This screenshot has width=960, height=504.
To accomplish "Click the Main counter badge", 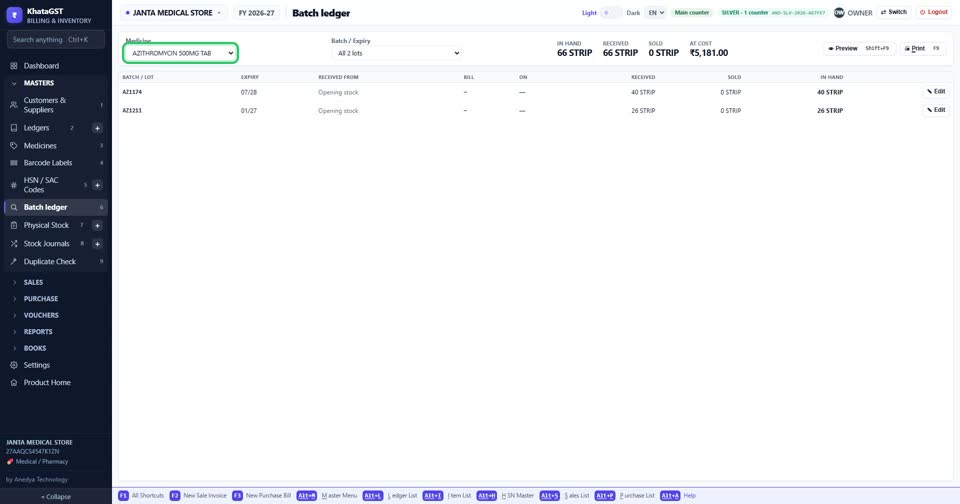I will point(692,13).
